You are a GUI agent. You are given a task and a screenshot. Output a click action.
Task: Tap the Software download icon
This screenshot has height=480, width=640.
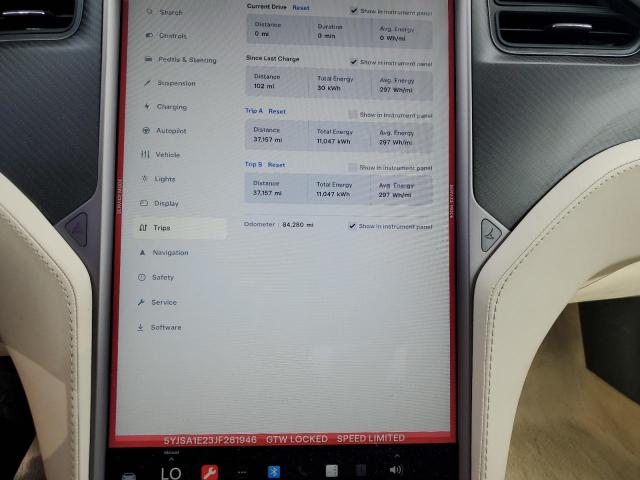tap(140, 327)
